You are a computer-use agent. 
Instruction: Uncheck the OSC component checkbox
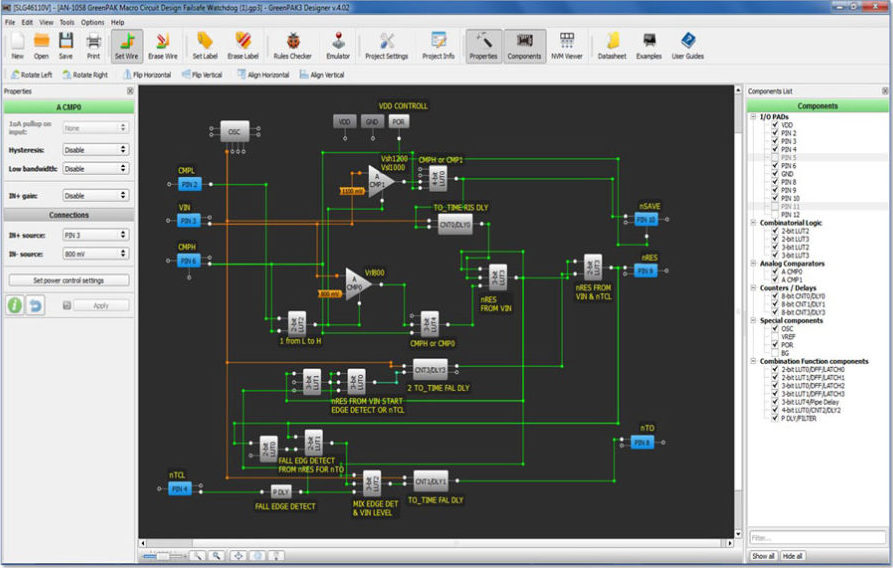coord(775,328)
